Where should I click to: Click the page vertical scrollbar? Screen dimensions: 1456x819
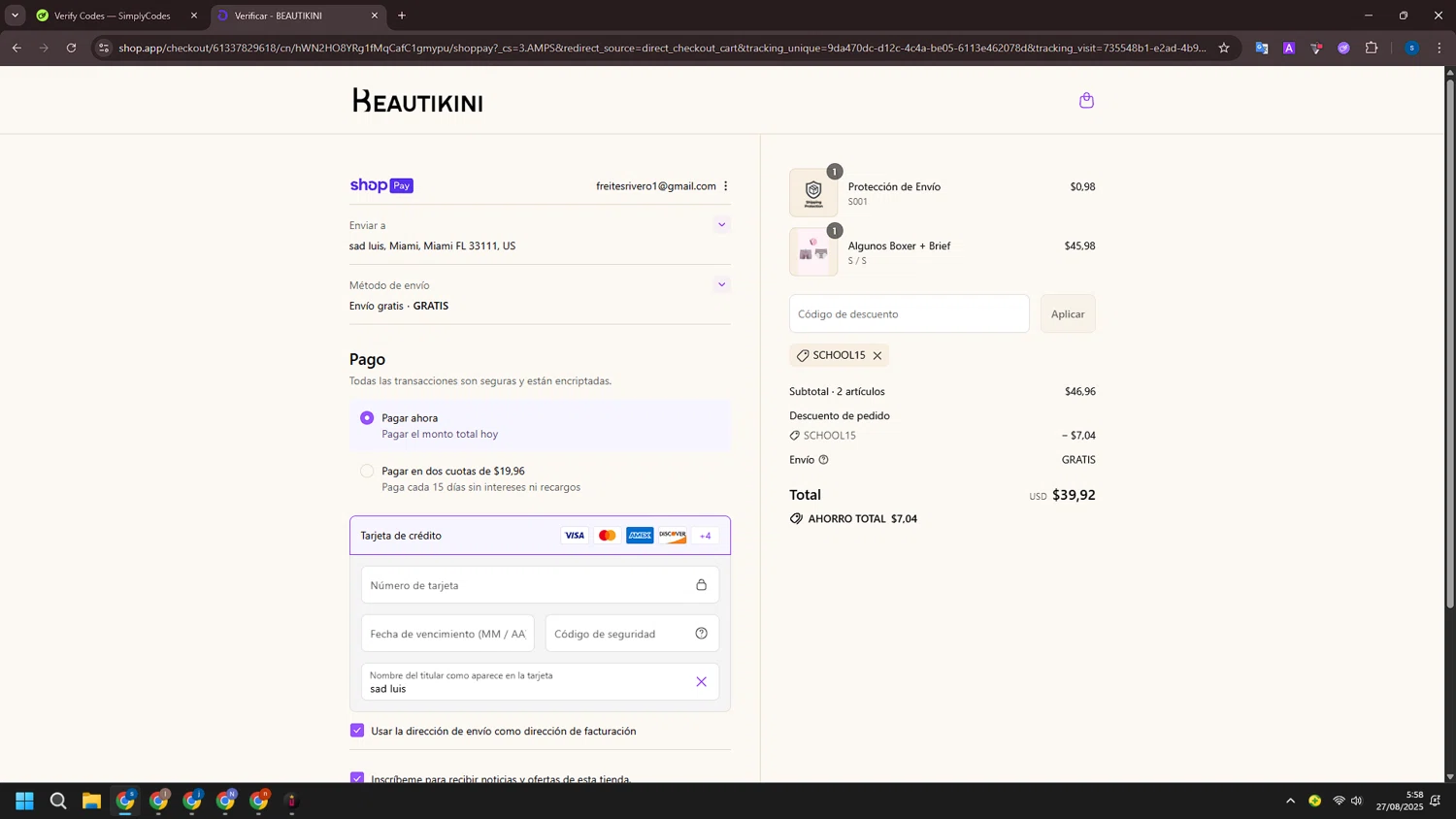click(x=1450, y=344)
